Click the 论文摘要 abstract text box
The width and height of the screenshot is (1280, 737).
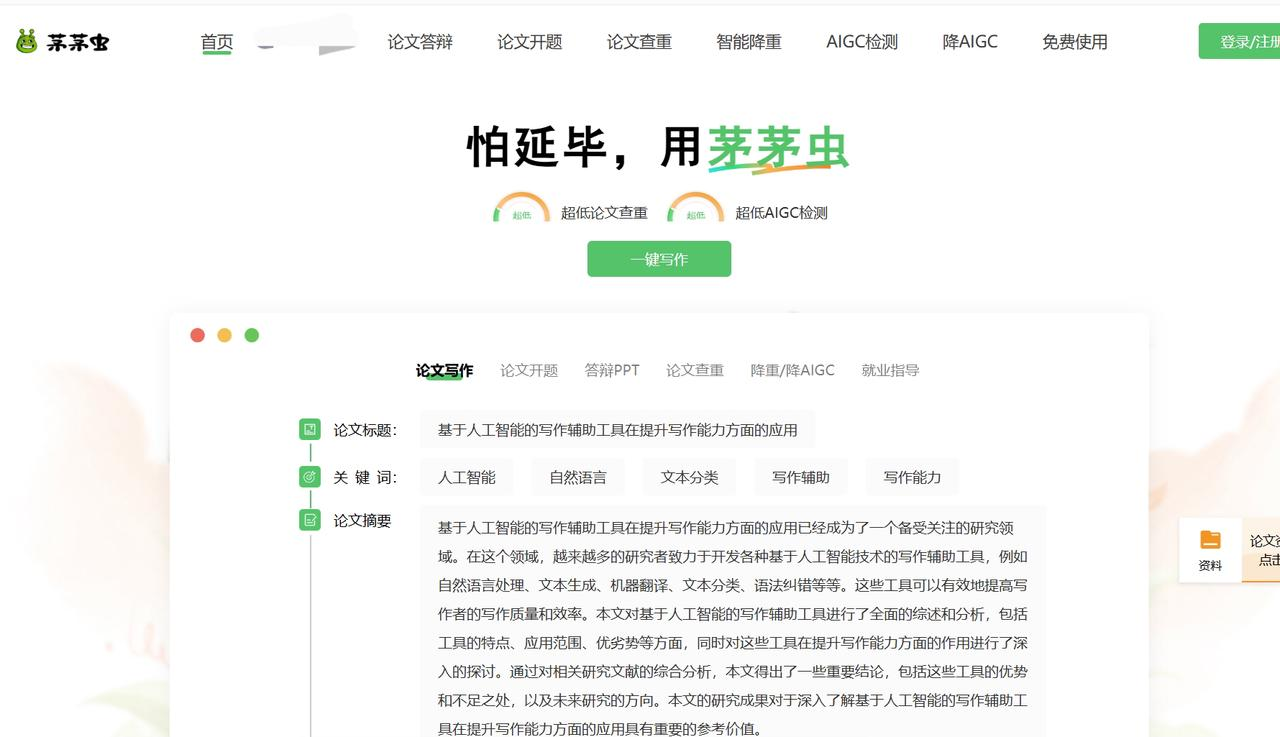pyautogui.click(x=733, y=622)
